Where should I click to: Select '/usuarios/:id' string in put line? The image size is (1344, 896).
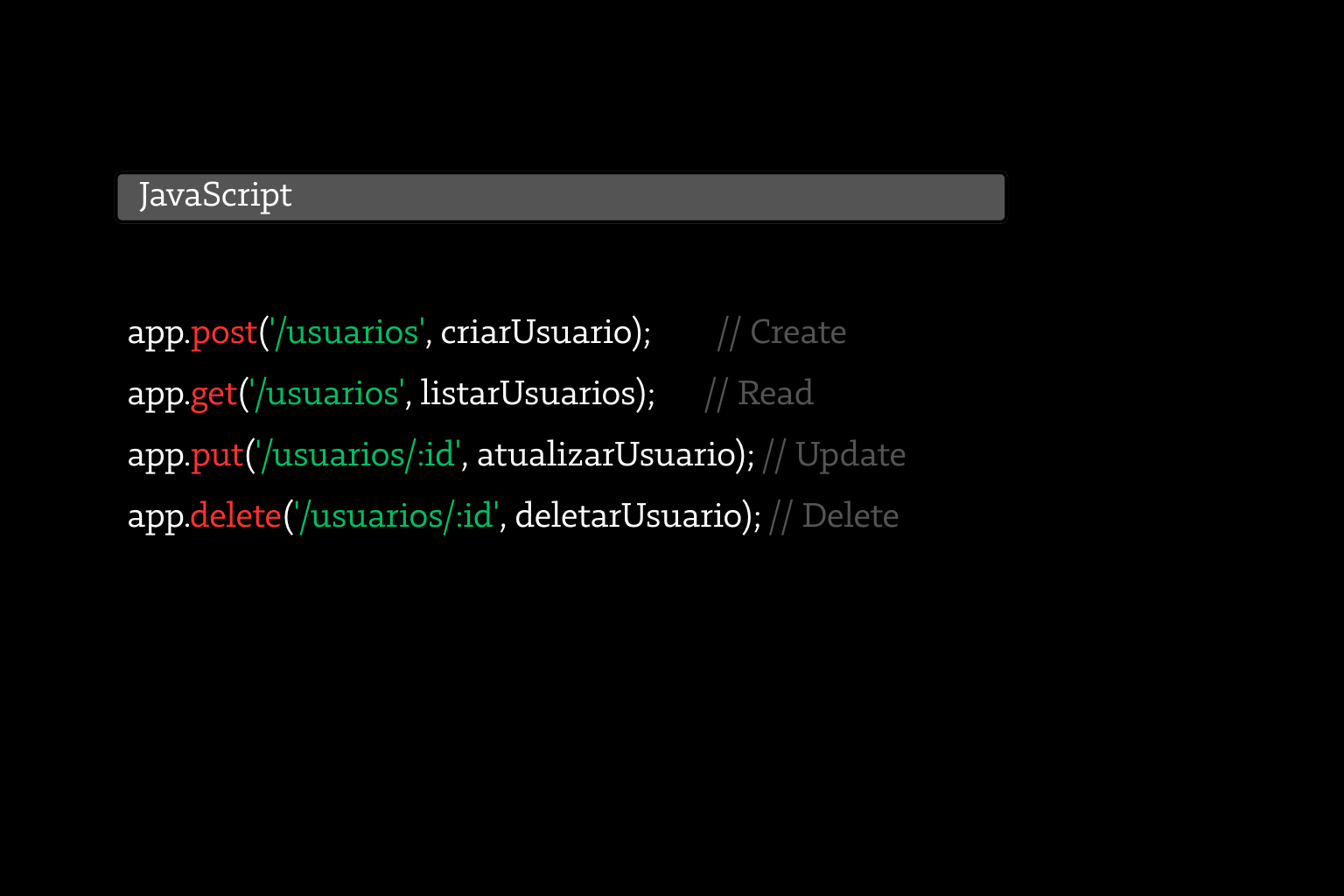(x=357, y=455)
